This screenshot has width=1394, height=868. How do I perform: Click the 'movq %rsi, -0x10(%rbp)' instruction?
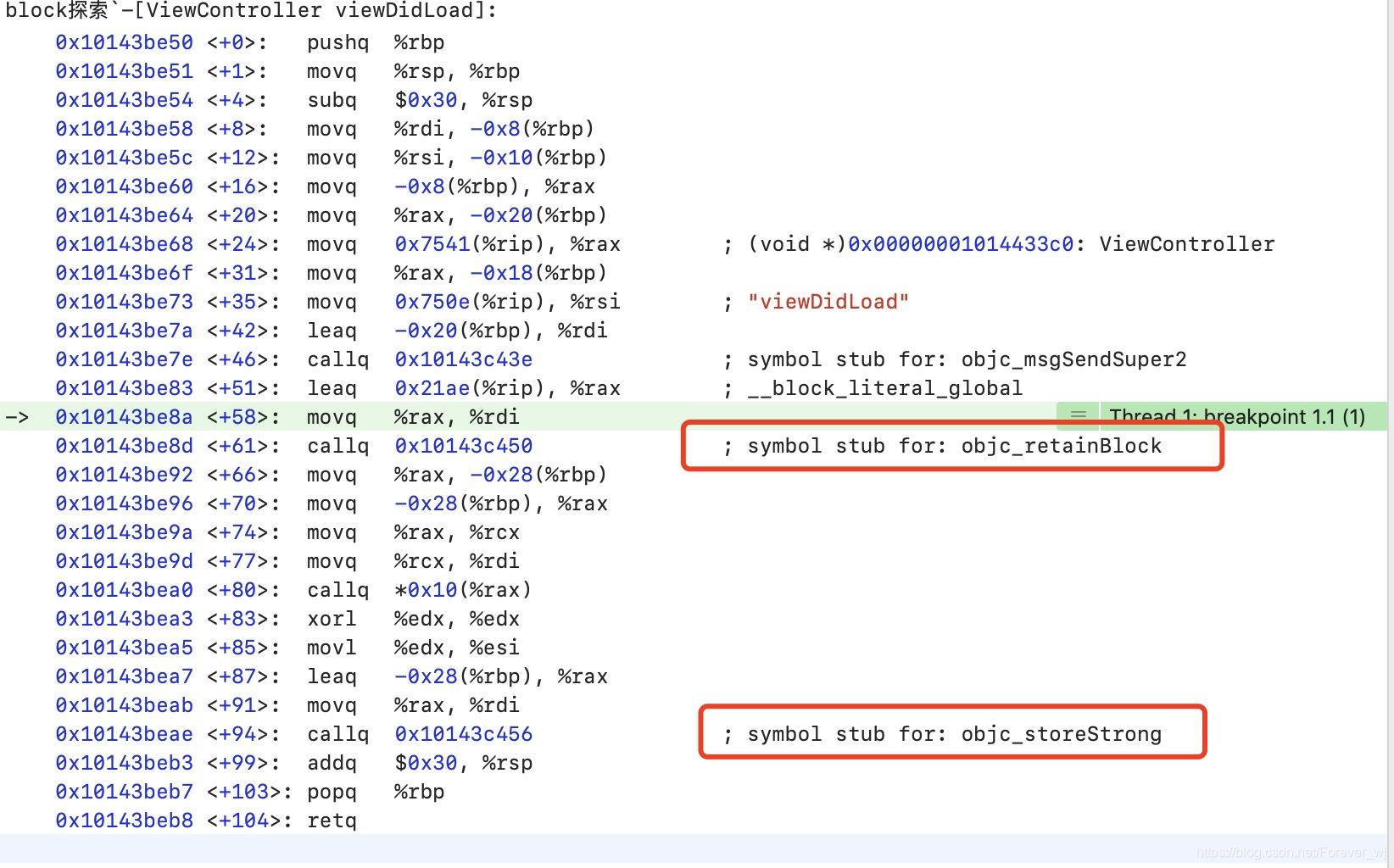click(x=457, y=158)
